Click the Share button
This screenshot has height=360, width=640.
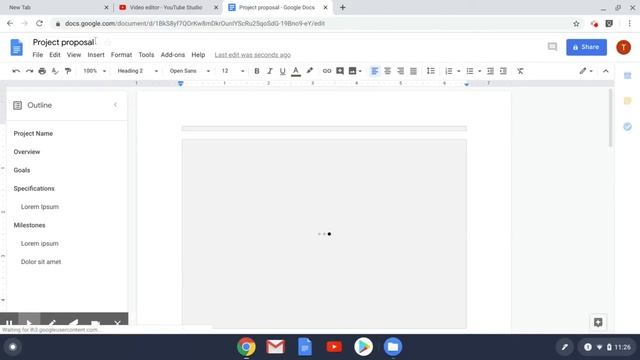[x=586, y=47]
